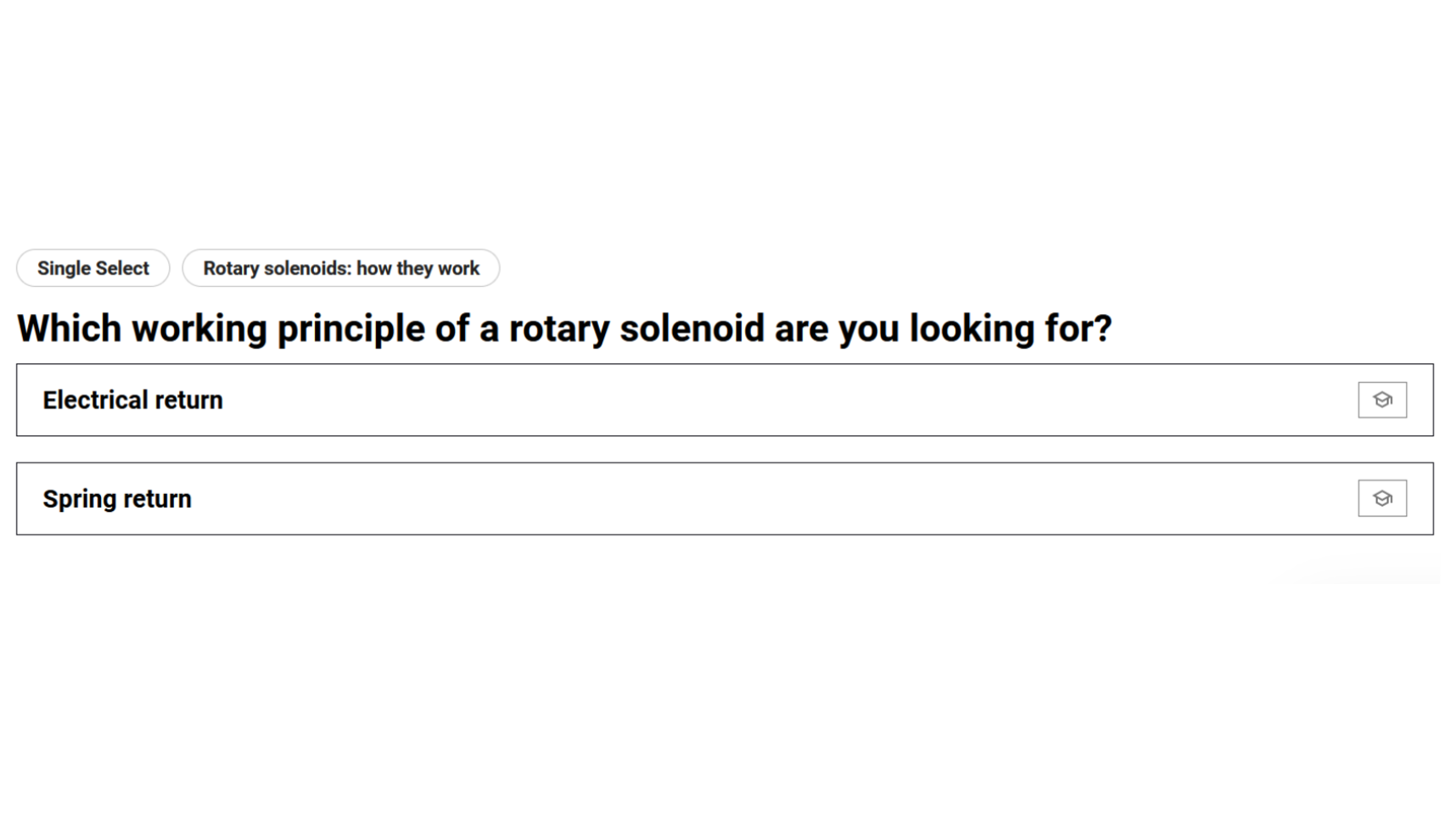Click the Single Select tag

click(93, 268)
